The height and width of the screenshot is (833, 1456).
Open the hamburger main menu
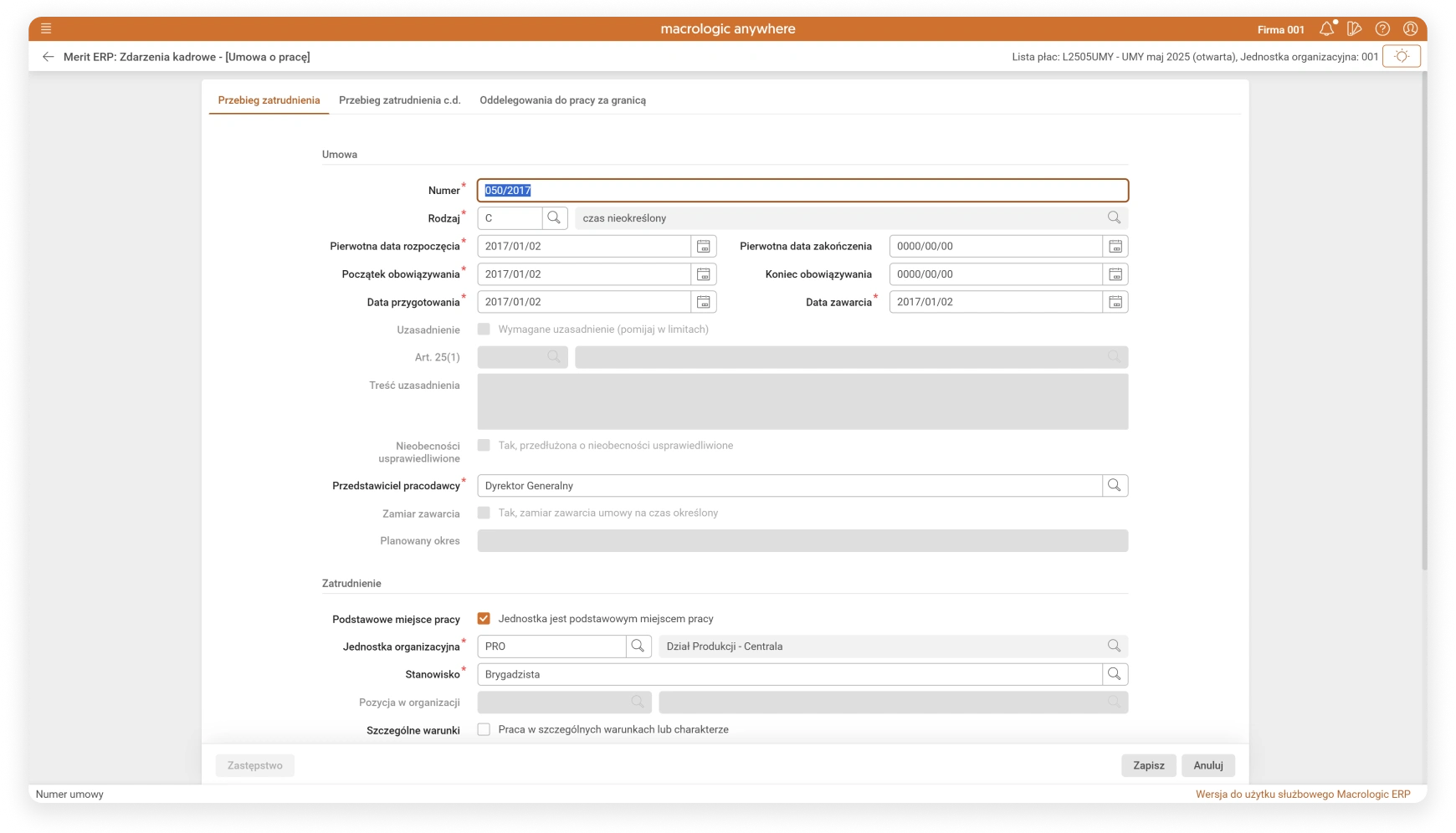point(46,28)
